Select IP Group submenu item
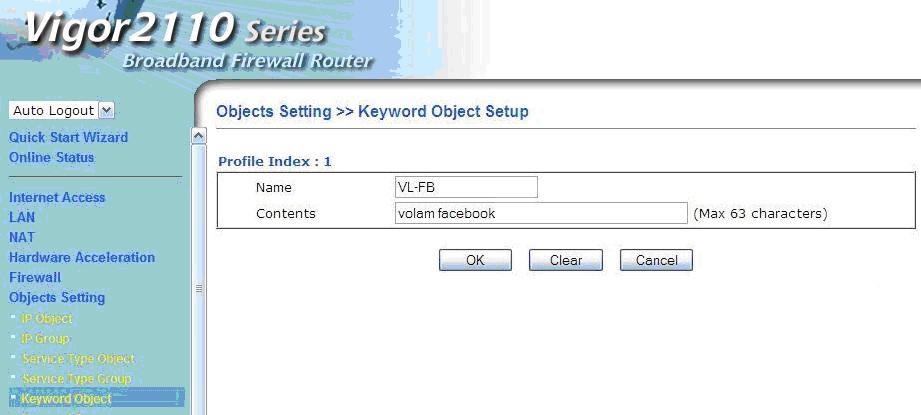 45,339
